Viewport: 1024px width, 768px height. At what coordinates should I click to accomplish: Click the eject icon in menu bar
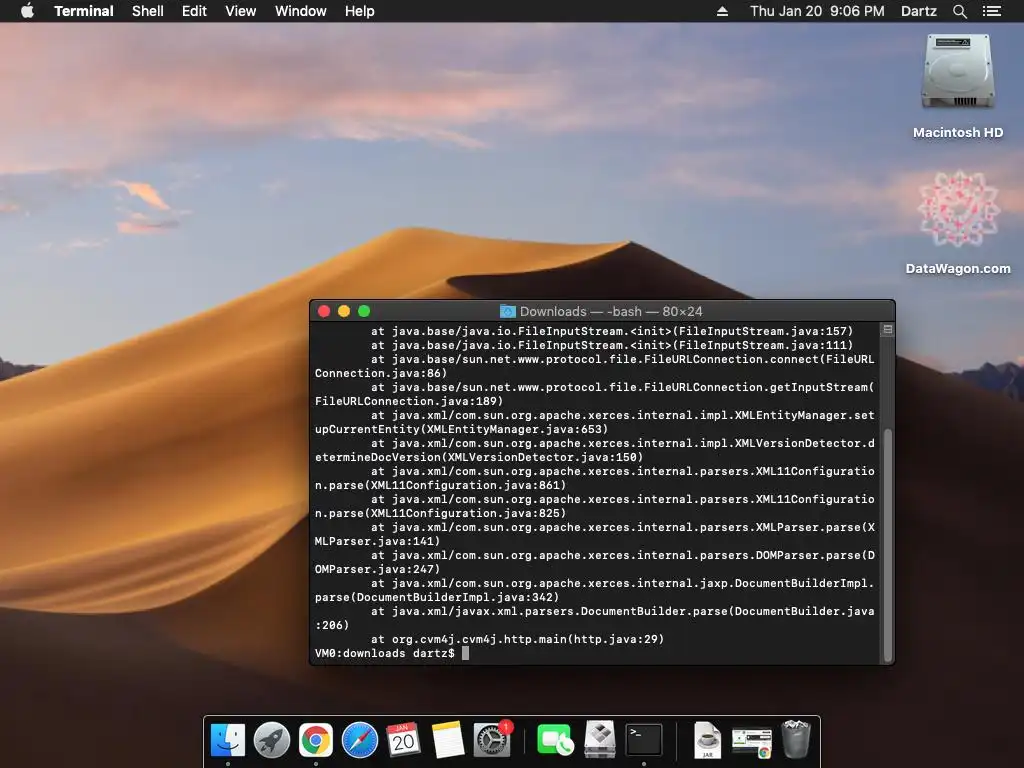point(722,11)
